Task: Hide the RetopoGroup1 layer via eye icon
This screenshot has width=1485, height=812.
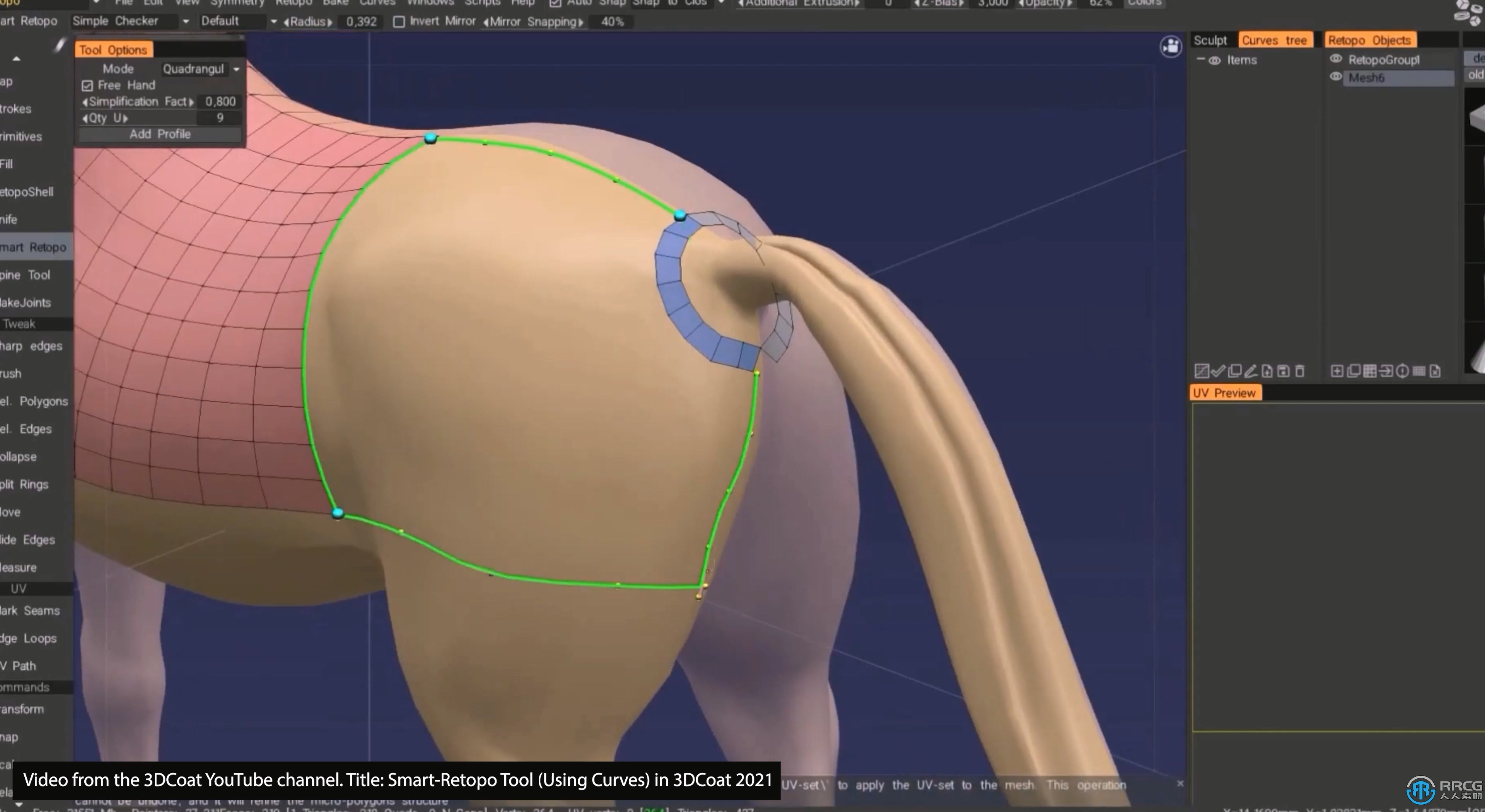Action: coord(1336,59)
